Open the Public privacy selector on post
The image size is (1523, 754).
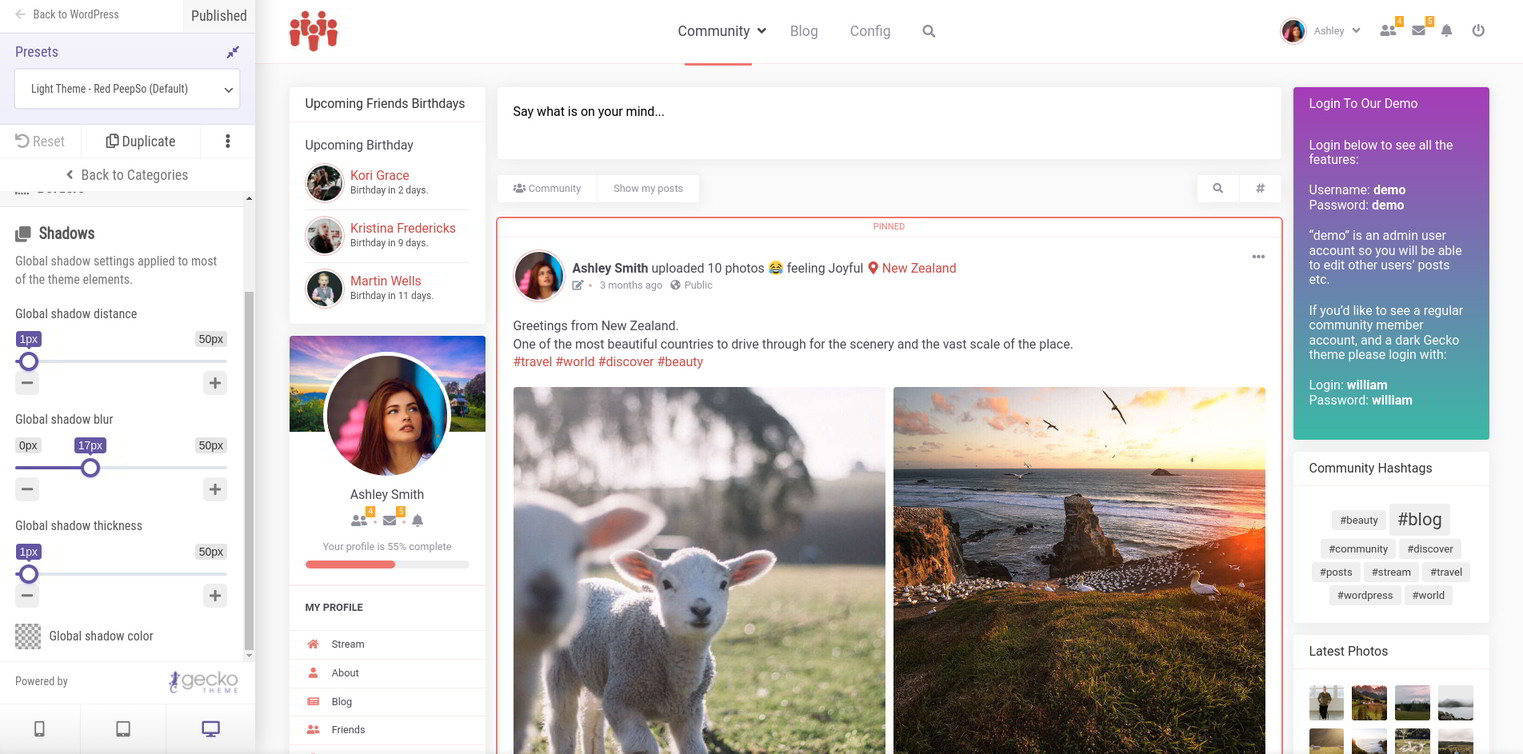pos(691,285)
